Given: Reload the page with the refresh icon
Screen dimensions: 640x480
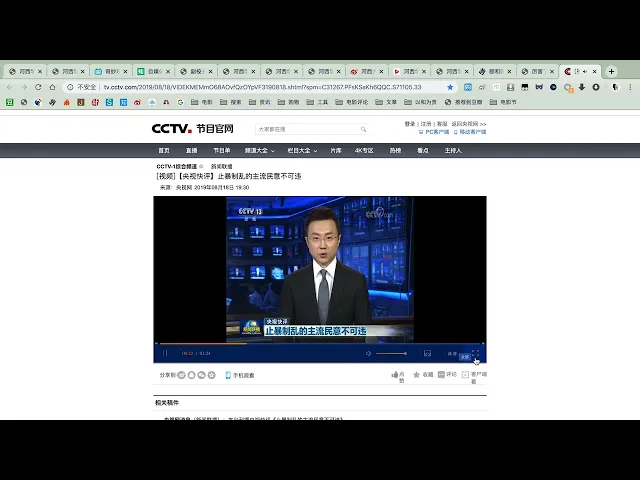Looking at the screenshot, I should 38,87.
